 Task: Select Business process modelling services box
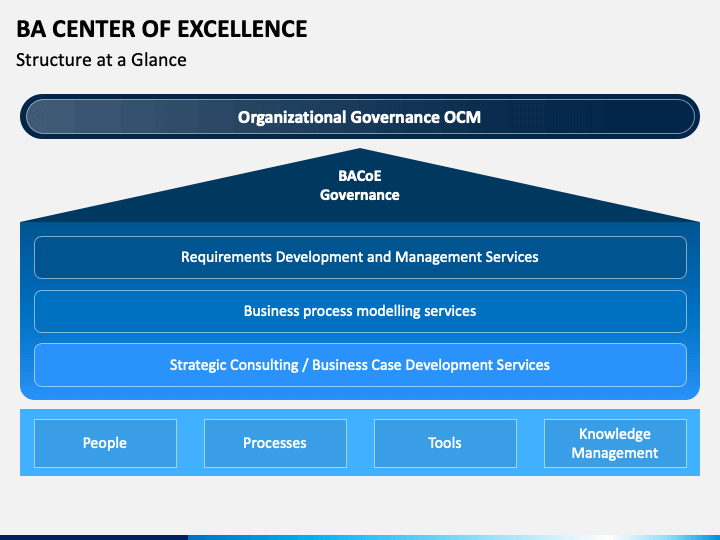[360, 311]
